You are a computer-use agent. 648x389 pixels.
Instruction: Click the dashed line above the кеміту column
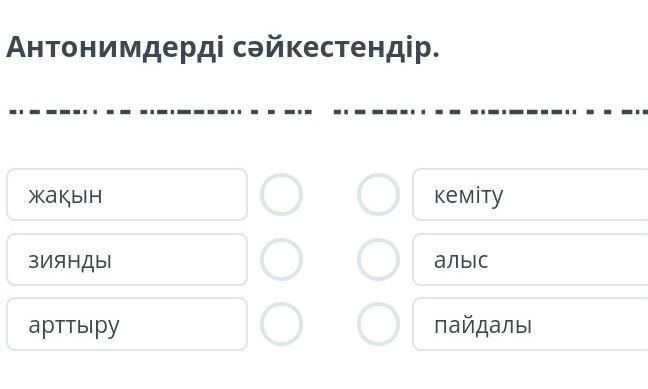tap(490, 112)
